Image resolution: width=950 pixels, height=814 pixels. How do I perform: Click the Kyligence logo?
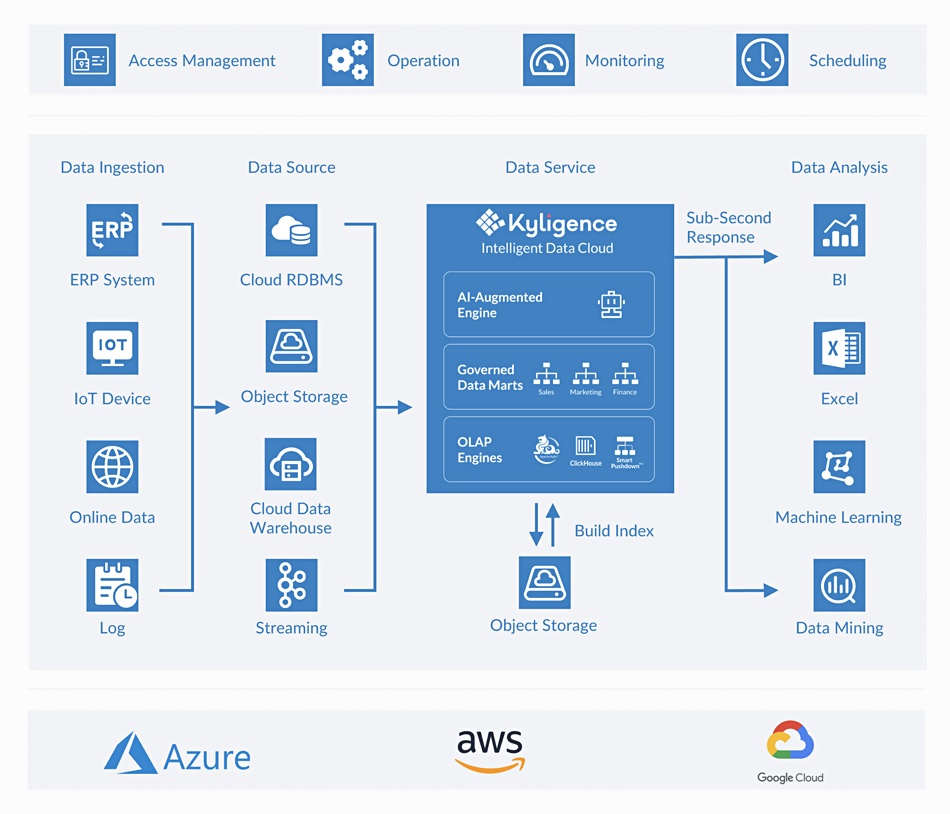(x=546, y=223)
